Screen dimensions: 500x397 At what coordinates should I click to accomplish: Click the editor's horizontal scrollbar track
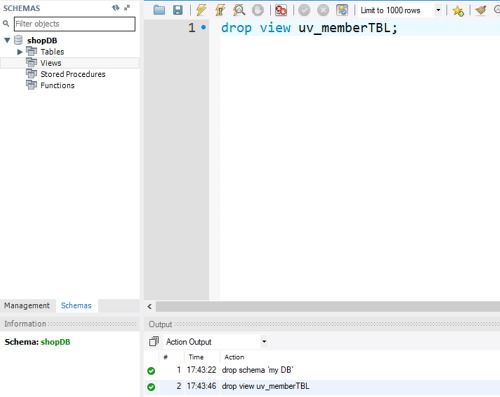click(x=328, y=306)
